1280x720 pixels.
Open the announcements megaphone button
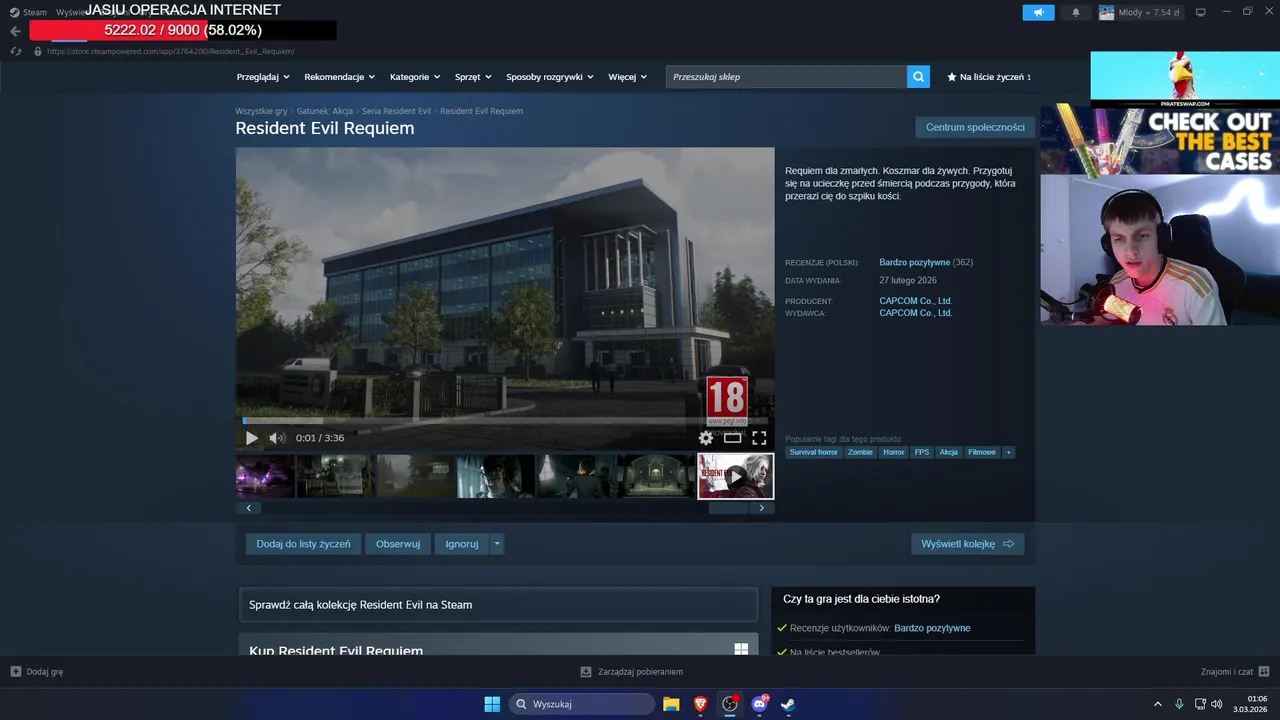tap(1038, 12)
